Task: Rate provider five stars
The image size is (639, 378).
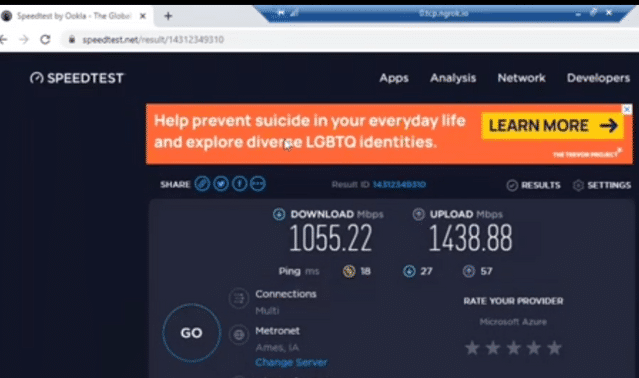Action: (x=554, y=348)
